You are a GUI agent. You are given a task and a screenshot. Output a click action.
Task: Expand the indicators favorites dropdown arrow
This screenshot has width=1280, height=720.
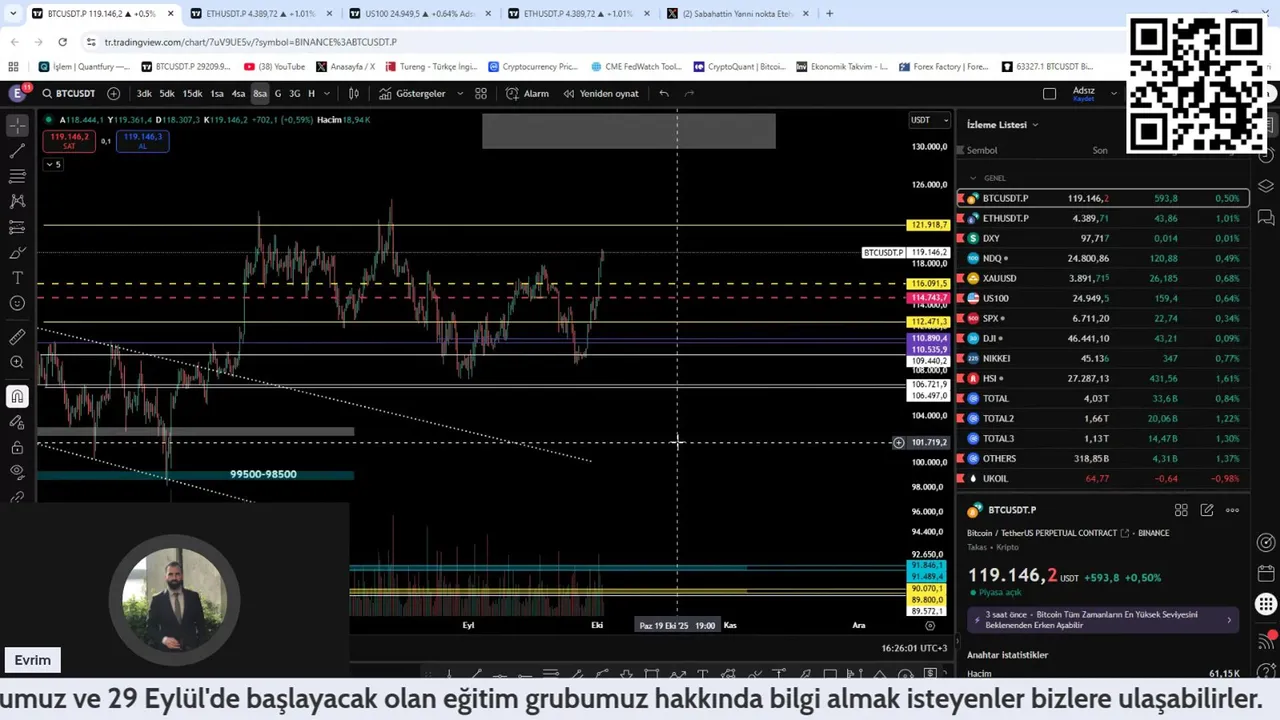tap(460, 93)
